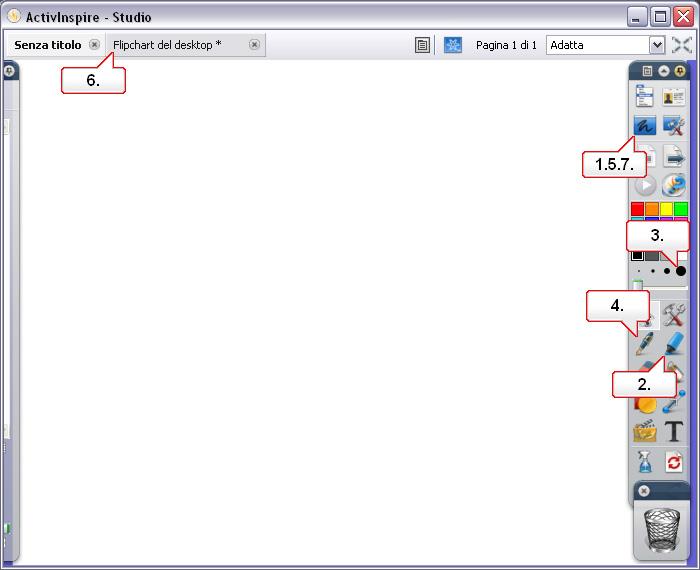Click the Reset Page icon
The width and height of the screenshot is (700, 570).
click(x=674, y=462)
